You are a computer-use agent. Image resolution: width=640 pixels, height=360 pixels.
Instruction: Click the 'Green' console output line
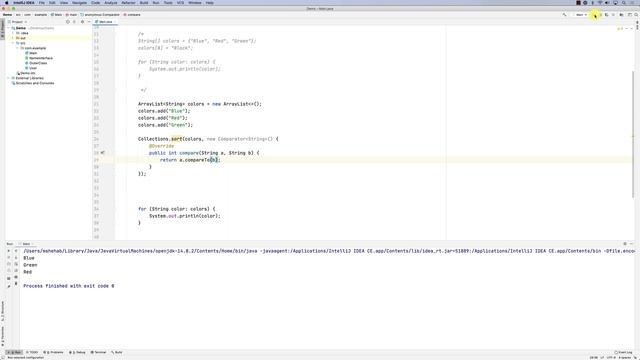(x=30, y=265)
